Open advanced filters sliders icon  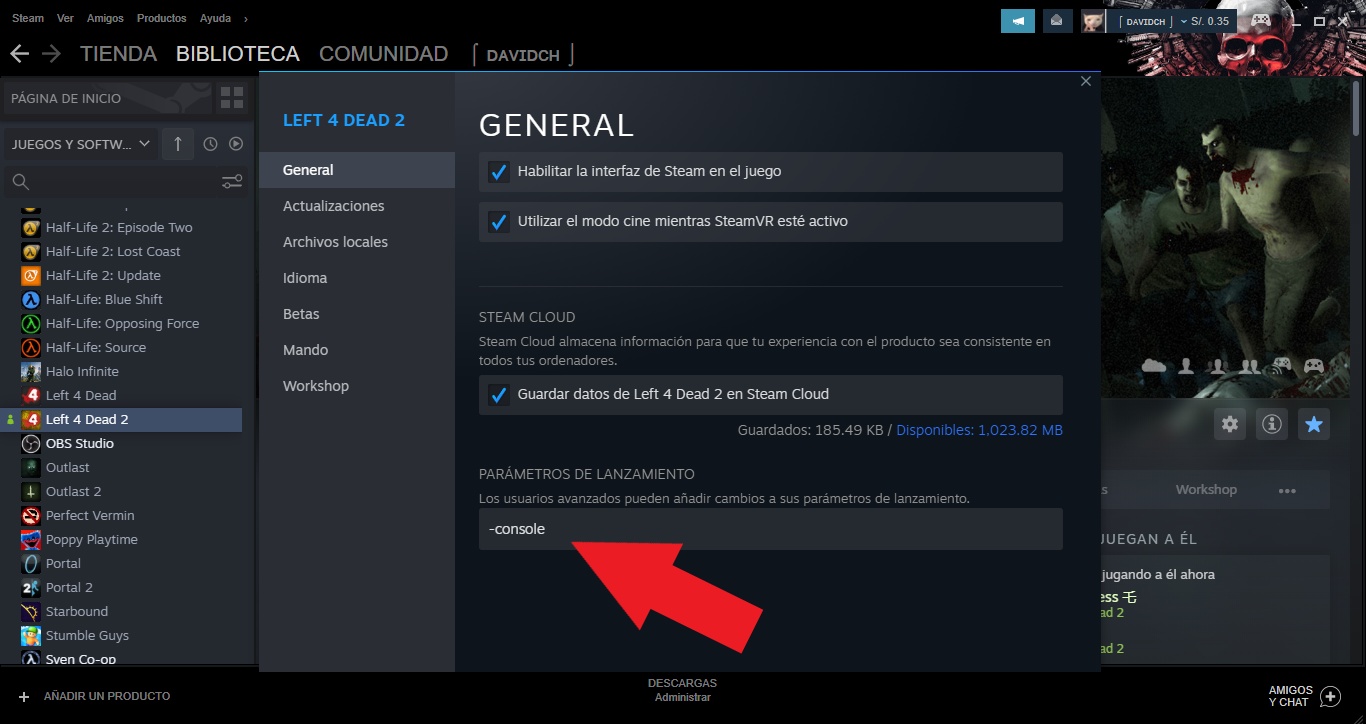coord(232,181)
